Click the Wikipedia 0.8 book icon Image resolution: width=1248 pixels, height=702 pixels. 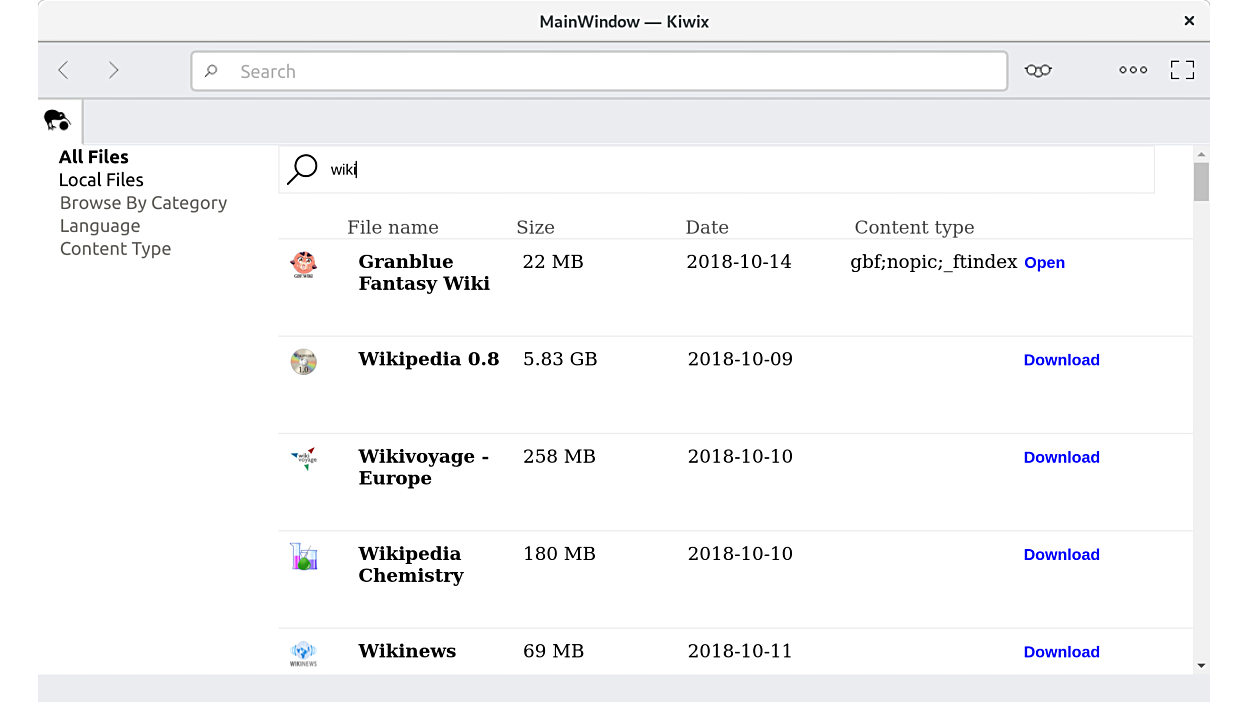click(x=303, y=362)
